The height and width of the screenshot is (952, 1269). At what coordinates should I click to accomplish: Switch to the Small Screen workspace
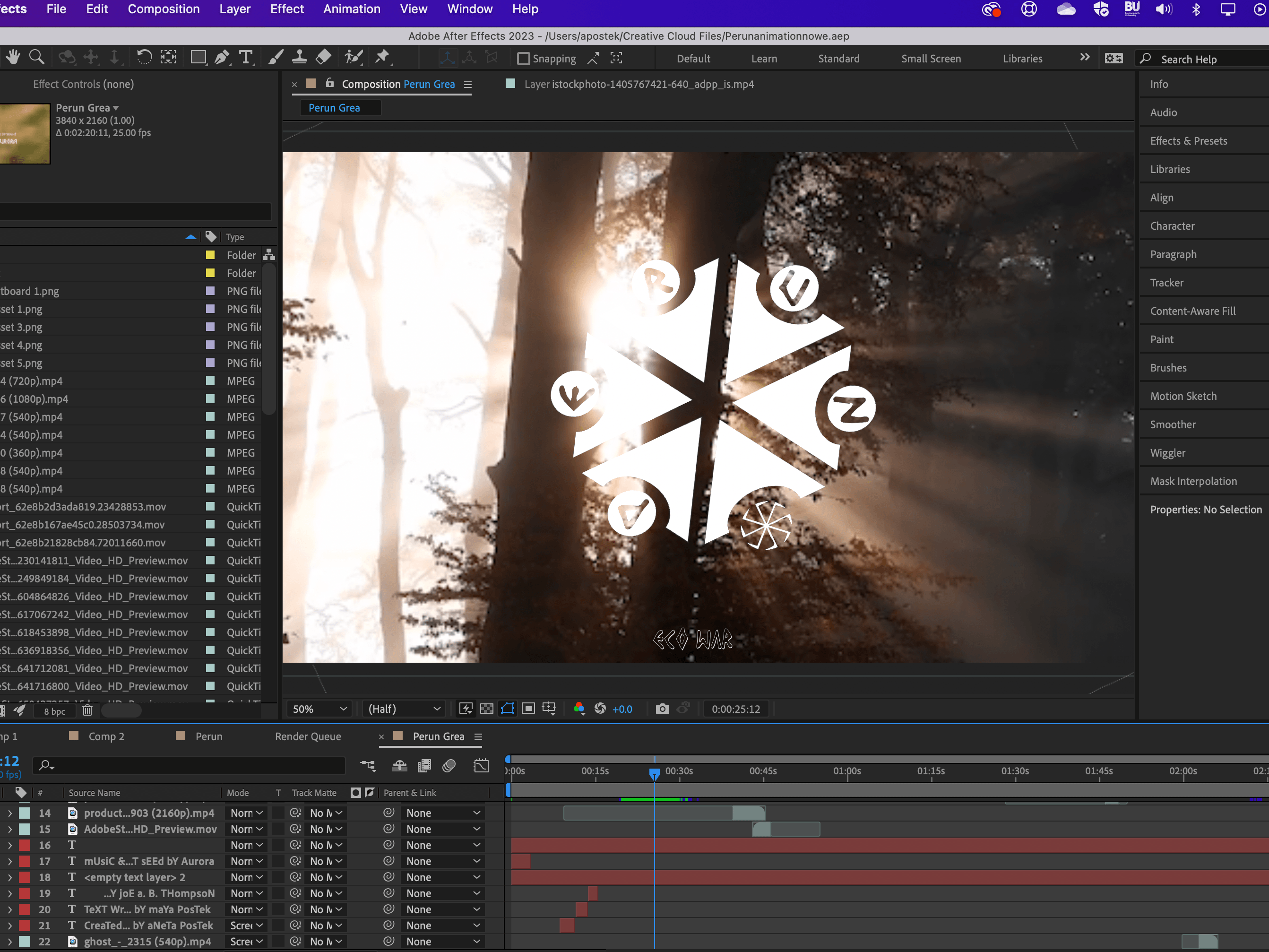(x=931, y=59)
